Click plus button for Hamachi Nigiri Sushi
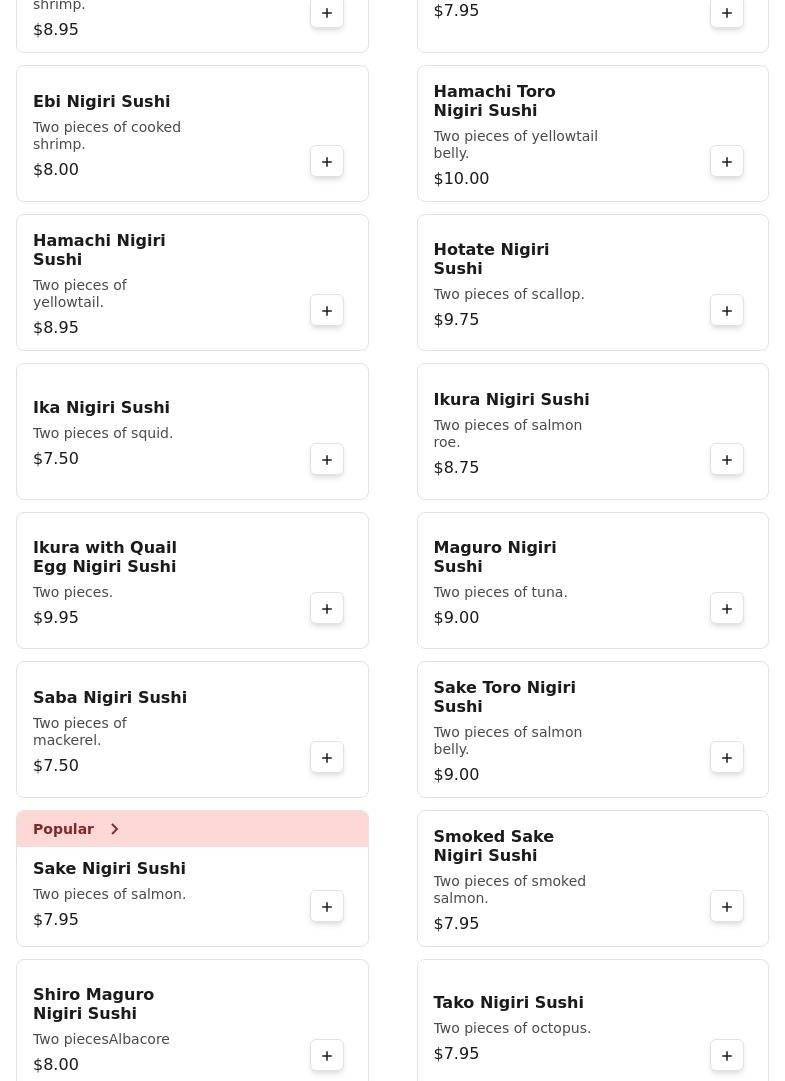The image size is (785, 1081). point(327,311)
